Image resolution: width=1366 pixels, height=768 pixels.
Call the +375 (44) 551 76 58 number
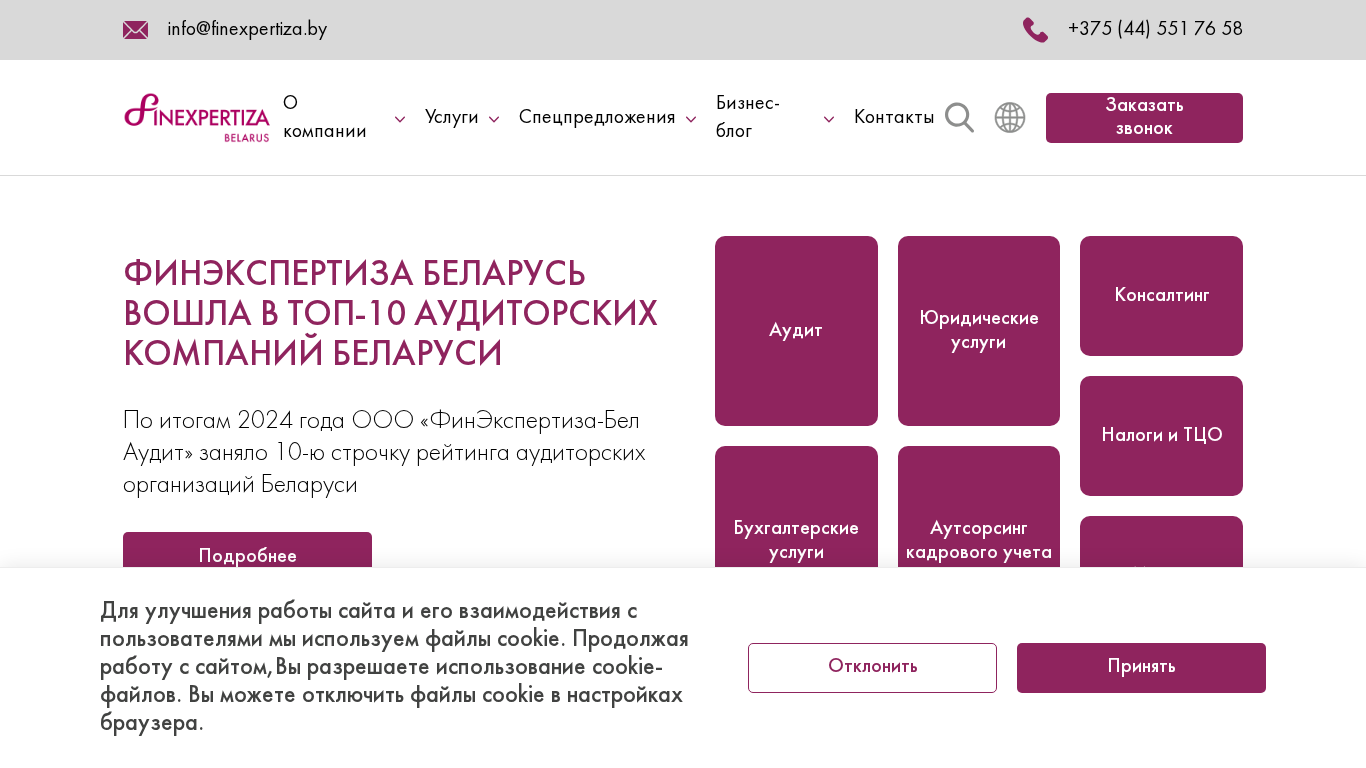(x=1155, y=30)
